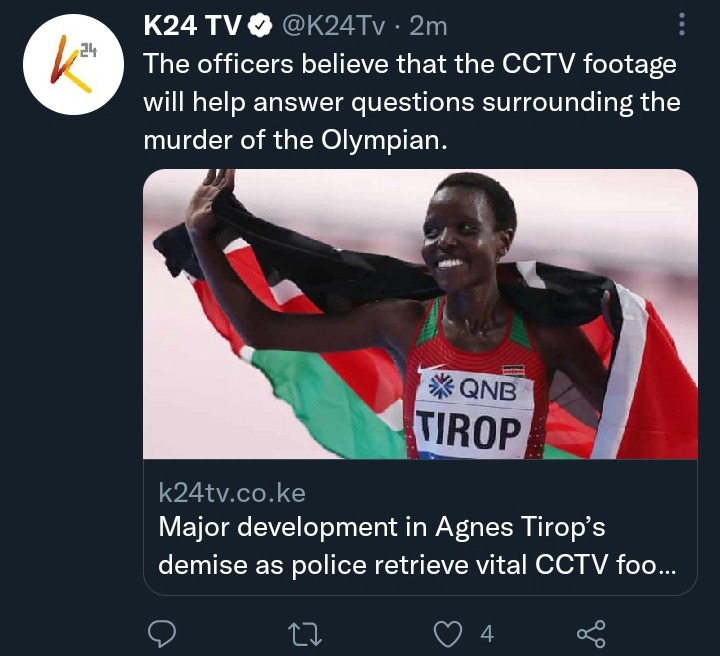Open the tweet text about CCTV footage
The image size is (720, 656).
(412, 102)
